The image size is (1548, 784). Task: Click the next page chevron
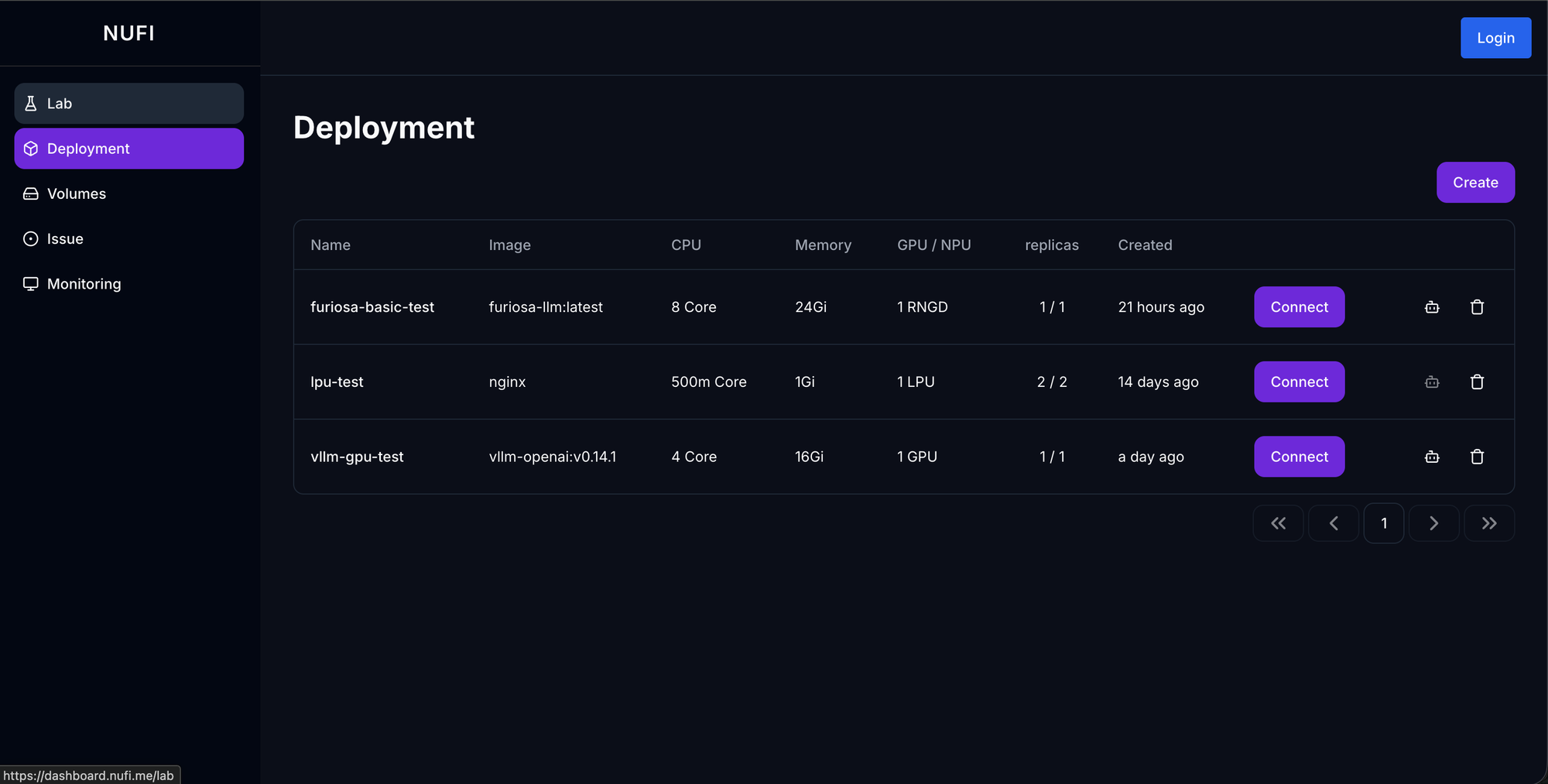(x=1433, y=523)
